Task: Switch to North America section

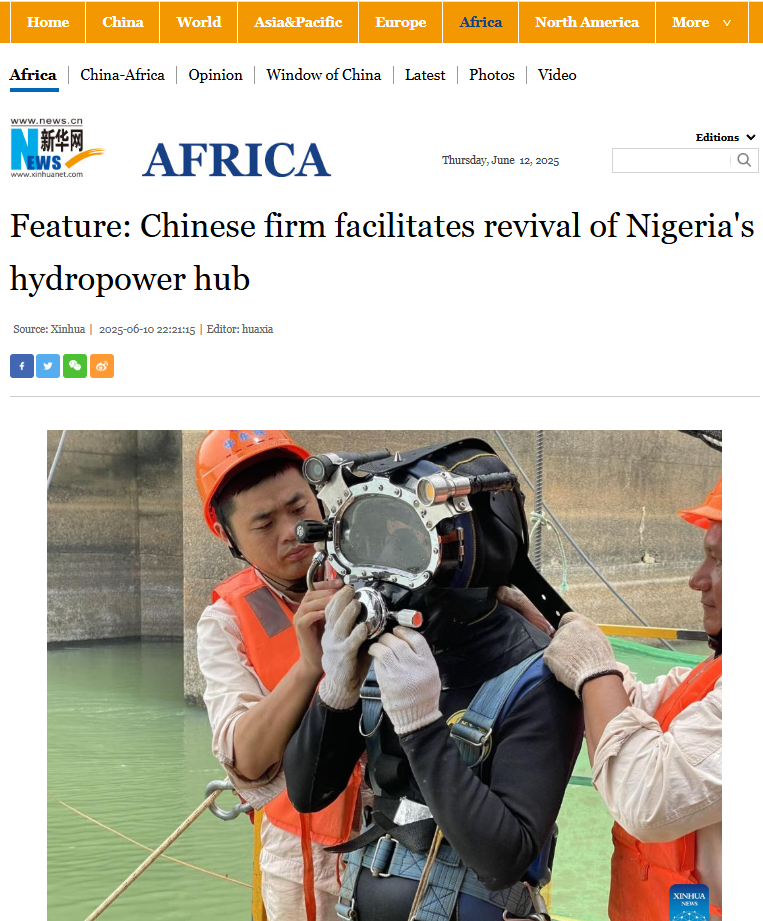Action: 587,22
